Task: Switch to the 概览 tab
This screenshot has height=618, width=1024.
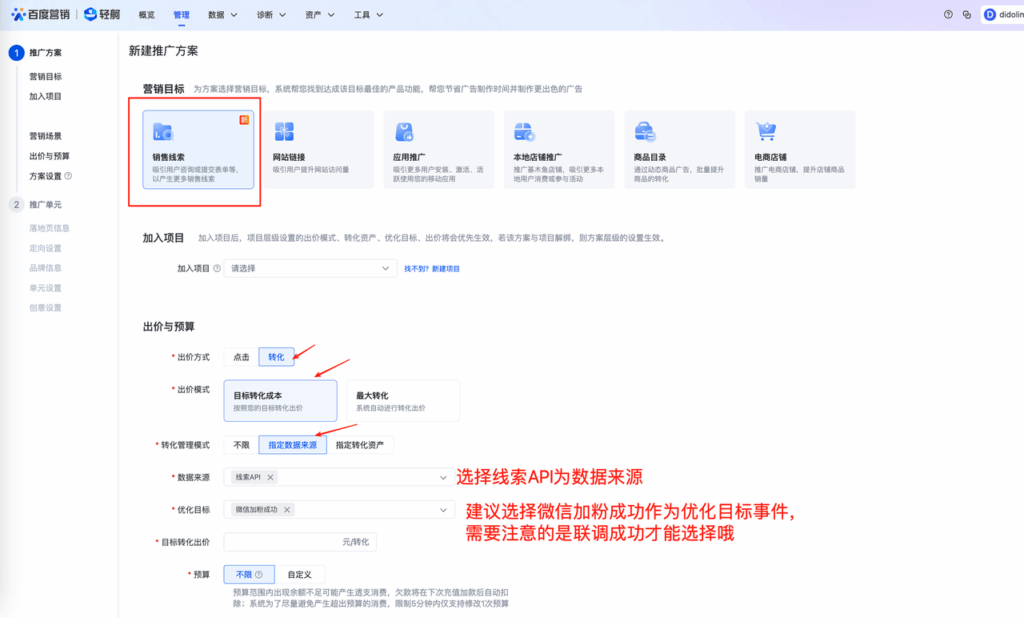Action: [147, 15]
